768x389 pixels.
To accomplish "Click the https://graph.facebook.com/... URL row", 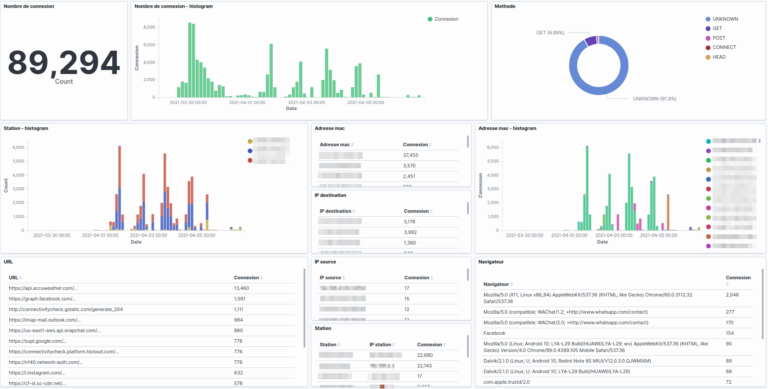I will coord(151,299).
